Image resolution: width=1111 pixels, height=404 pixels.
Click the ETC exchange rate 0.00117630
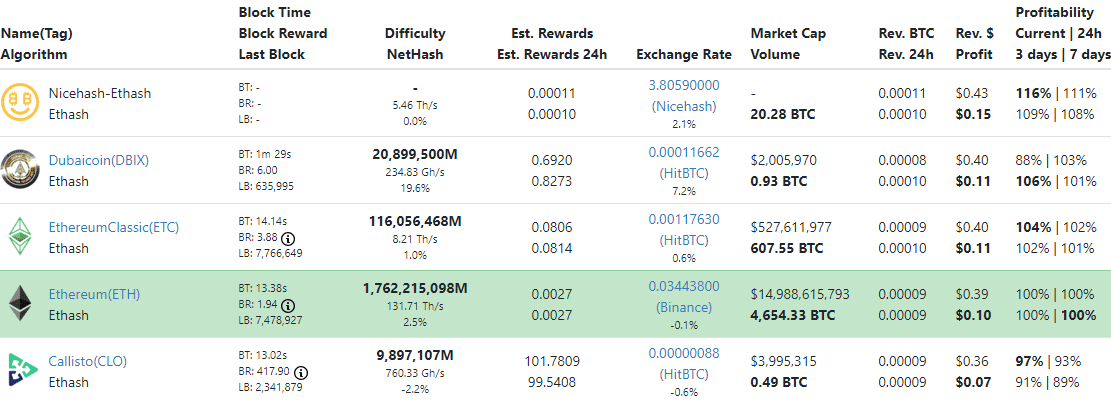click(x=684, y=219)
